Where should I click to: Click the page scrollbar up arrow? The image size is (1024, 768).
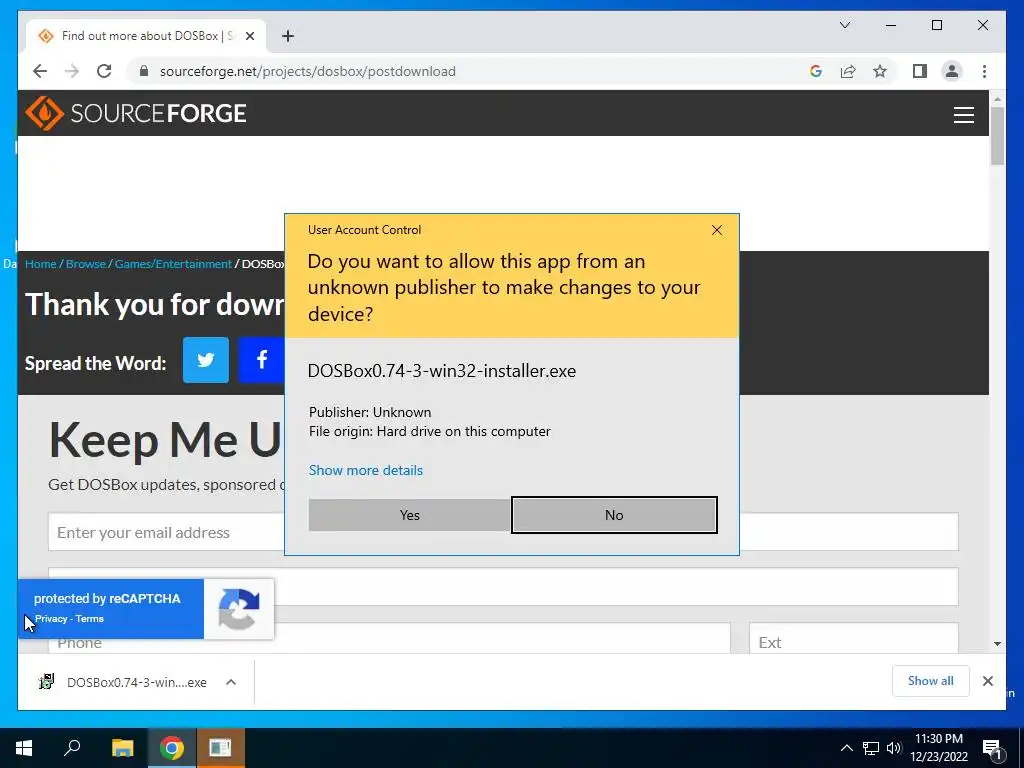(x=997, y=99)
